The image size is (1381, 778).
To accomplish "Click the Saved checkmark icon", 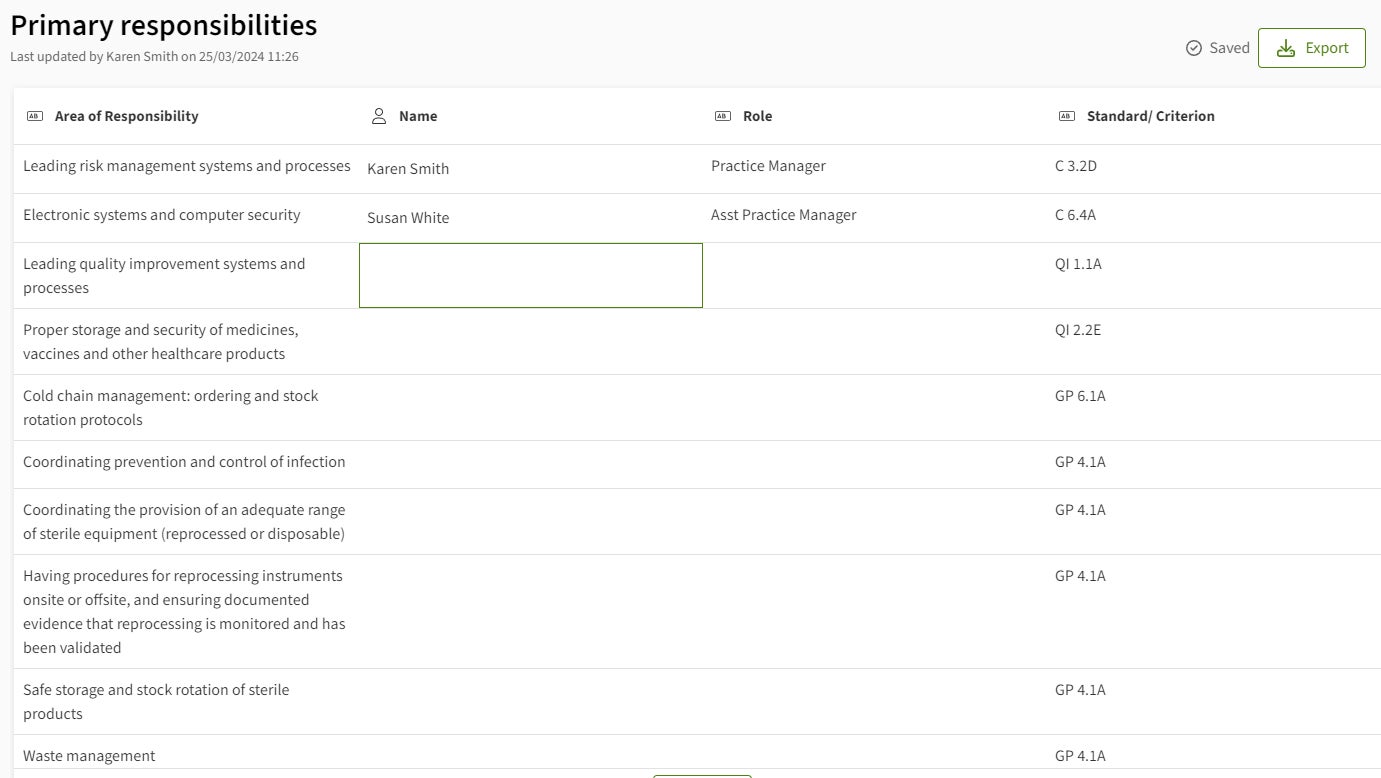I will click(x=1193, y=48).
